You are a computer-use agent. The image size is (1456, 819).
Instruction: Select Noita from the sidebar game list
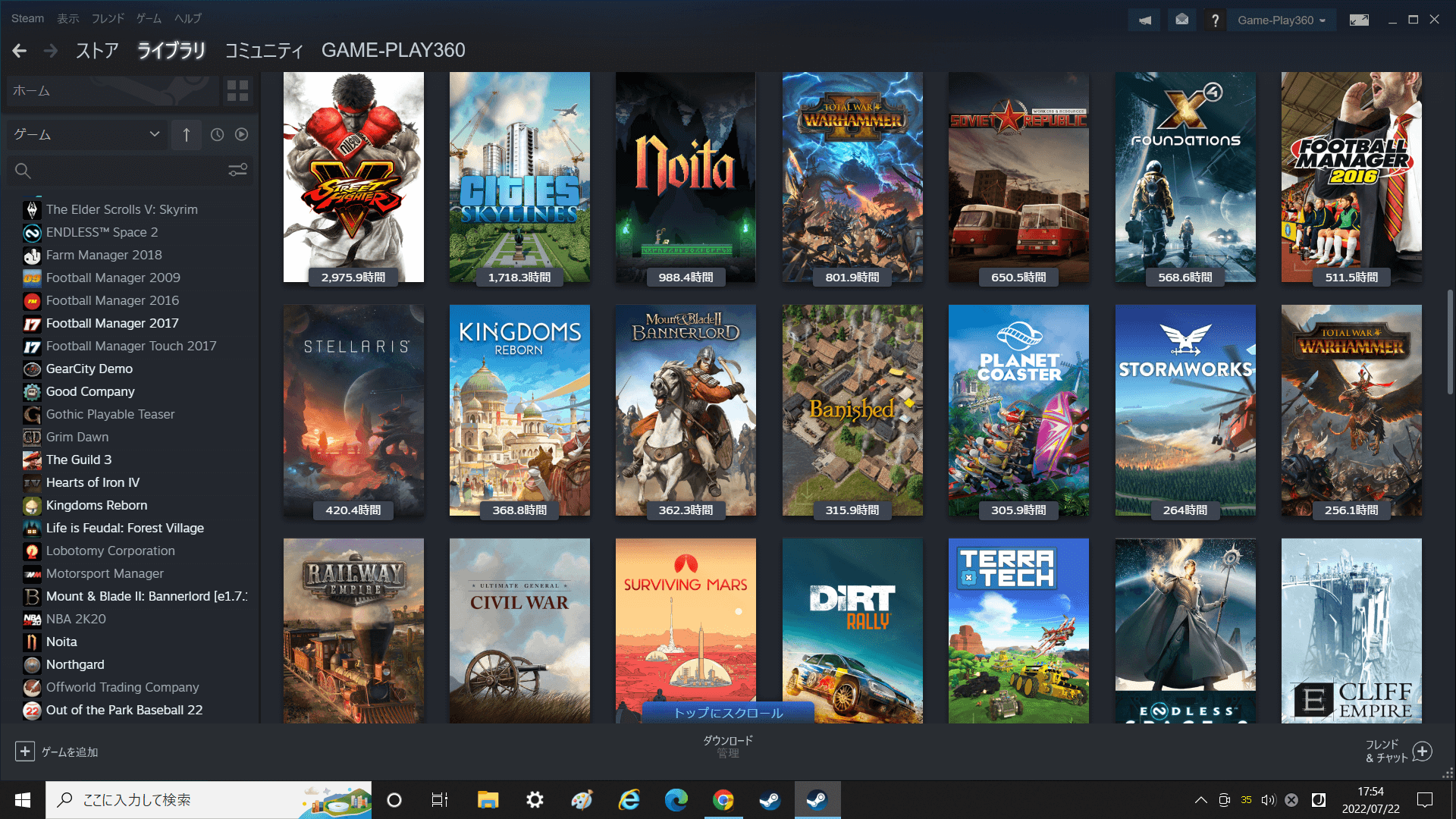point(61,641)
